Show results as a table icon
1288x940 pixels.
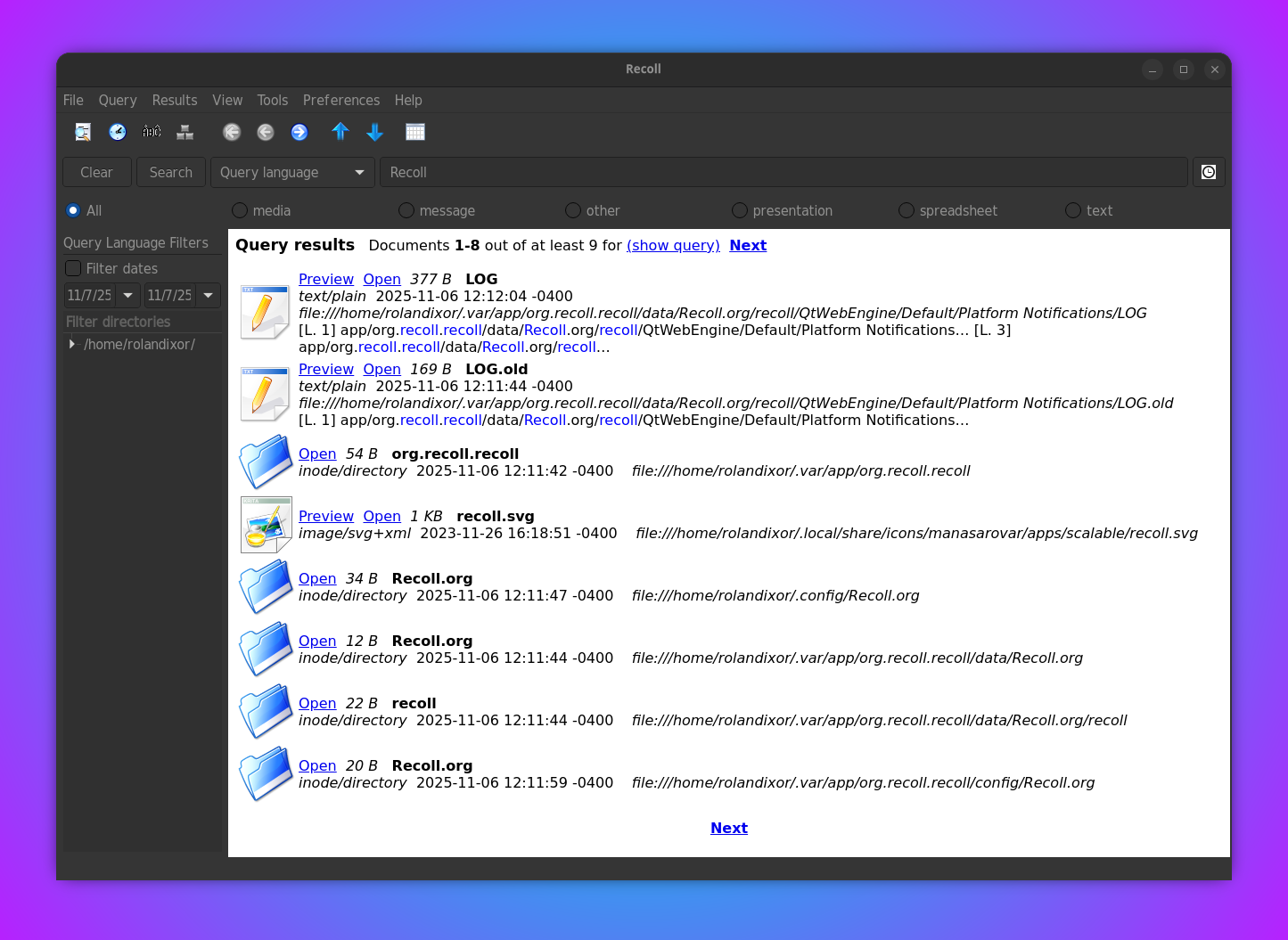coord(415,131)
